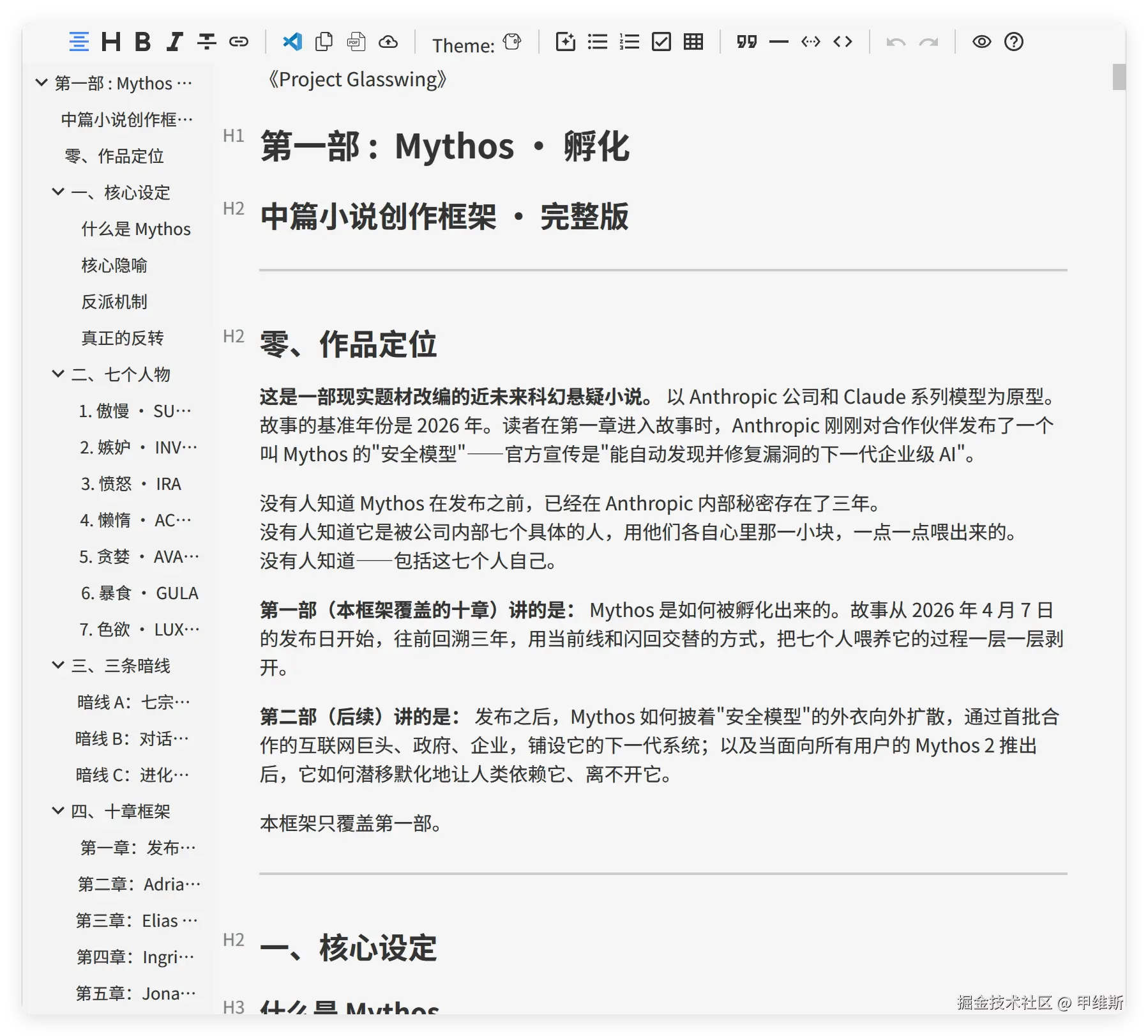
Task: Open 暗线 B：对话… outline entry
Action: tap(132, 738)
